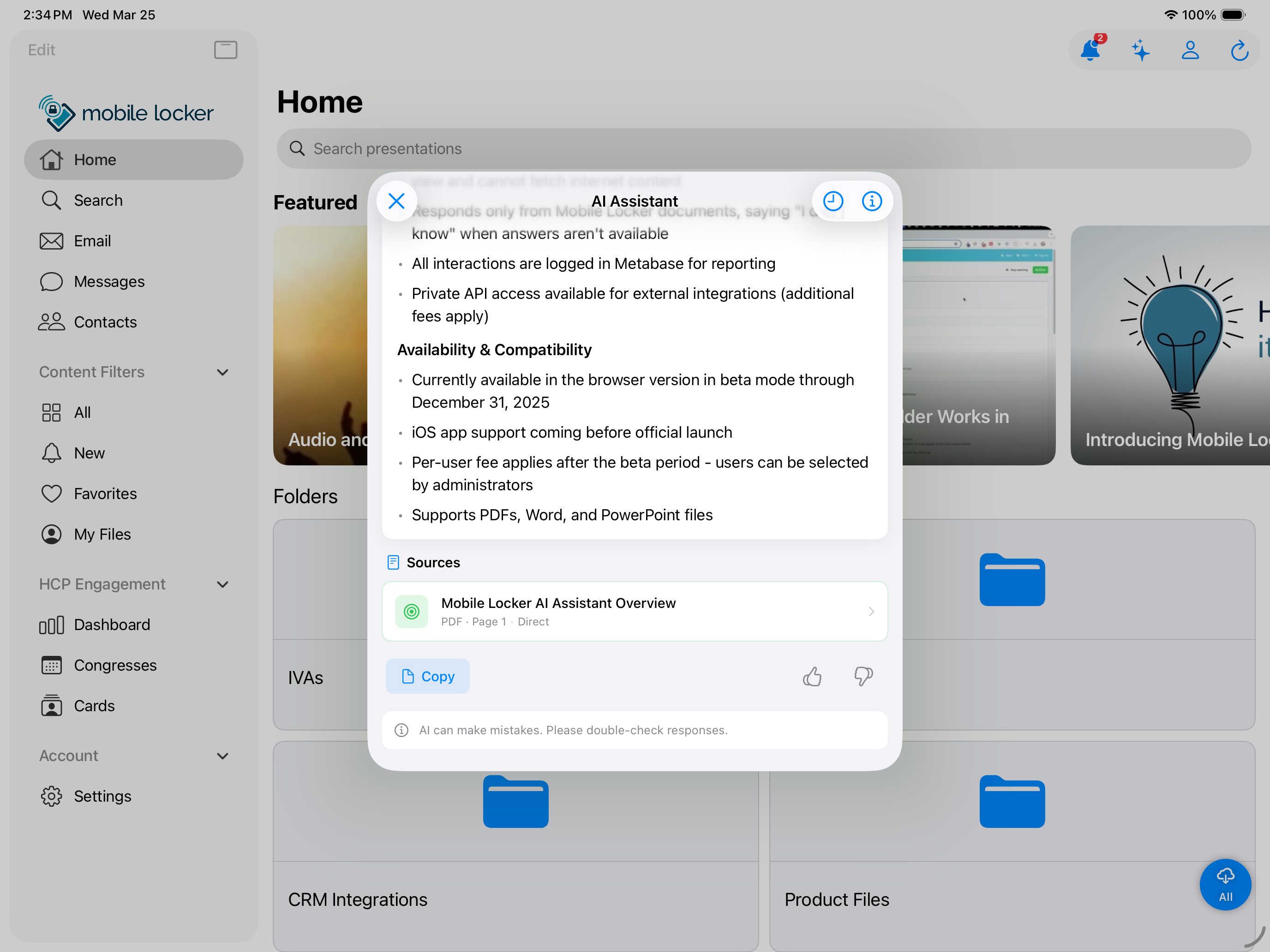Viewport: 1270px width, 952px height.
Task: Open AI Assistant chat history clock icon
Action: tap(833, 202)
